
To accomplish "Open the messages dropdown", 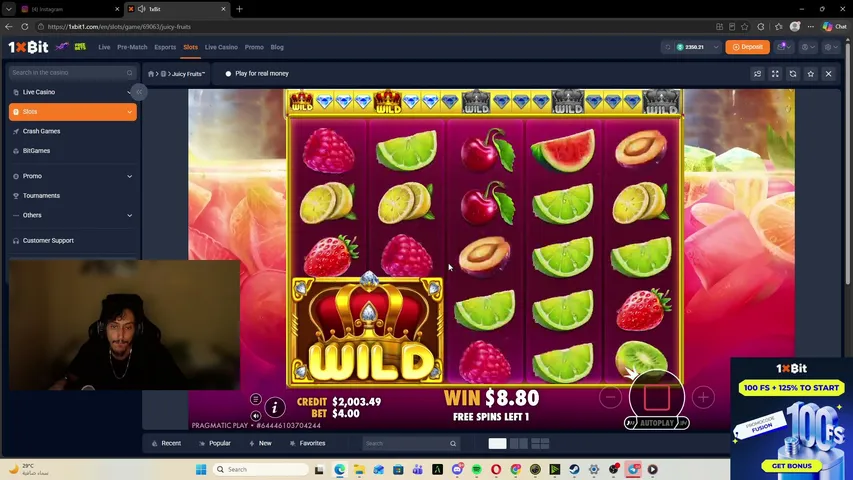I will pyautogui.click(x=784, y=47).
